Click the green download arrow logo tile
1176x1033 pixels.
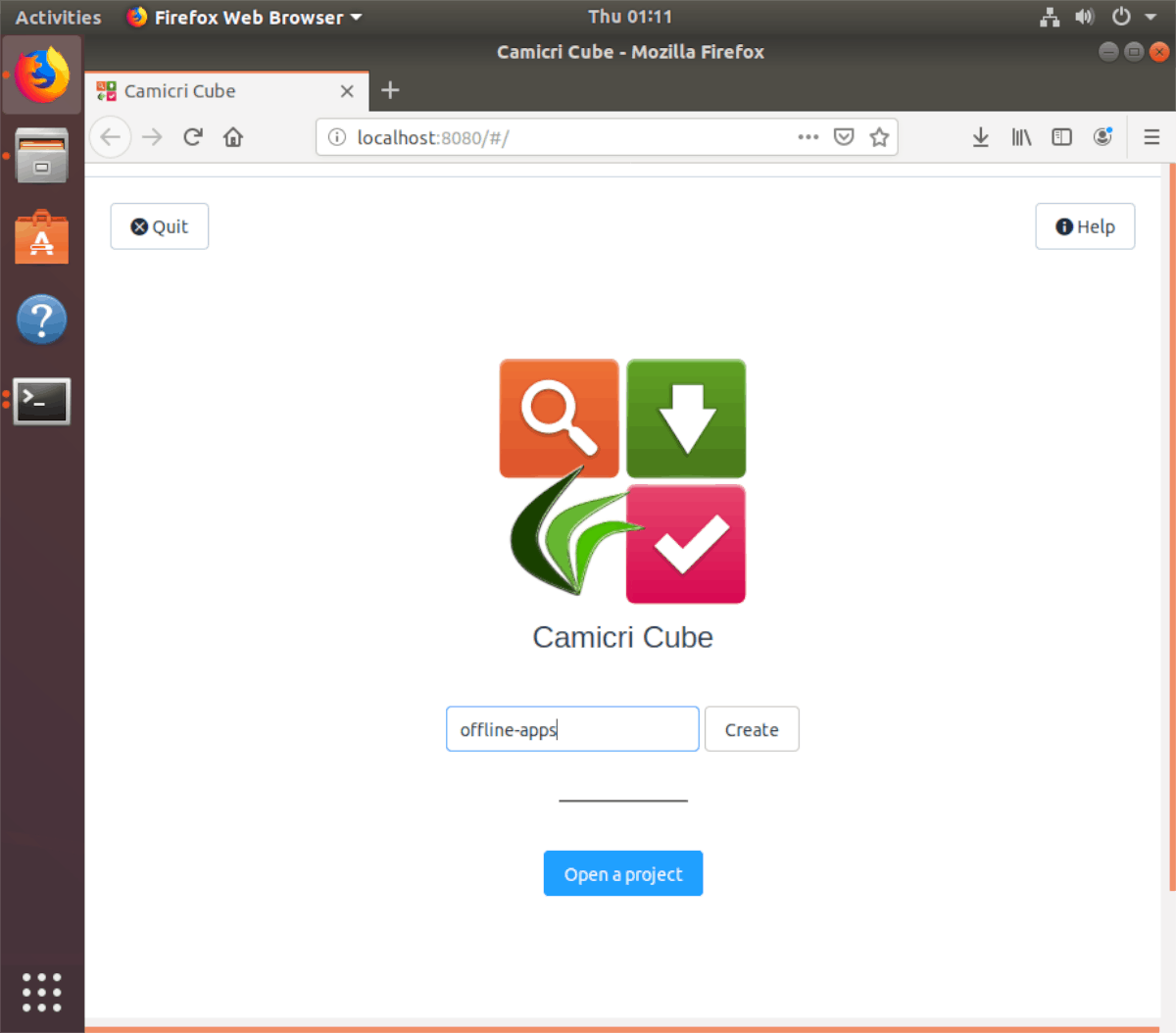685,418
